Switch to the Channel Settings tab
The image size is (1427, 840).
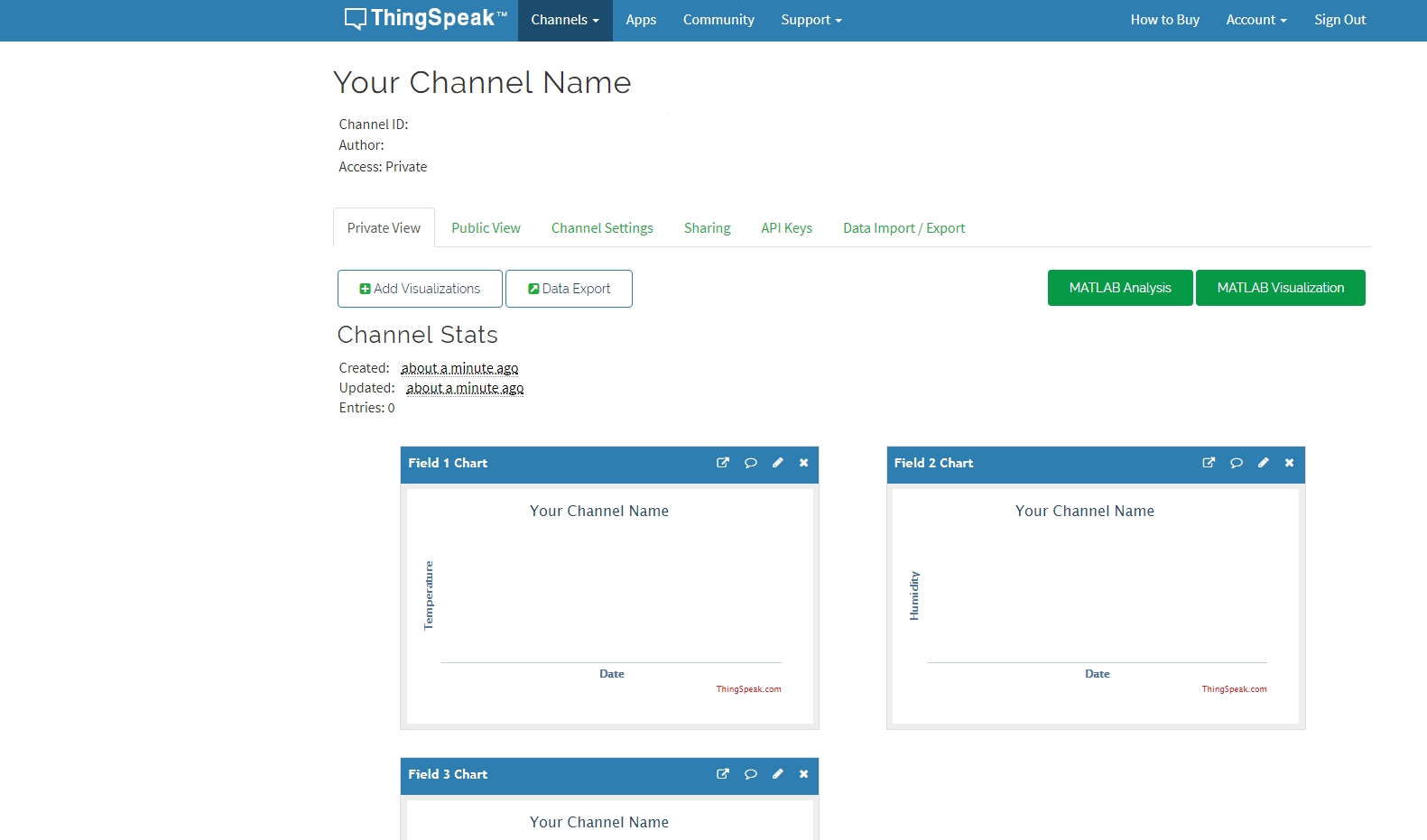[602, 228]
